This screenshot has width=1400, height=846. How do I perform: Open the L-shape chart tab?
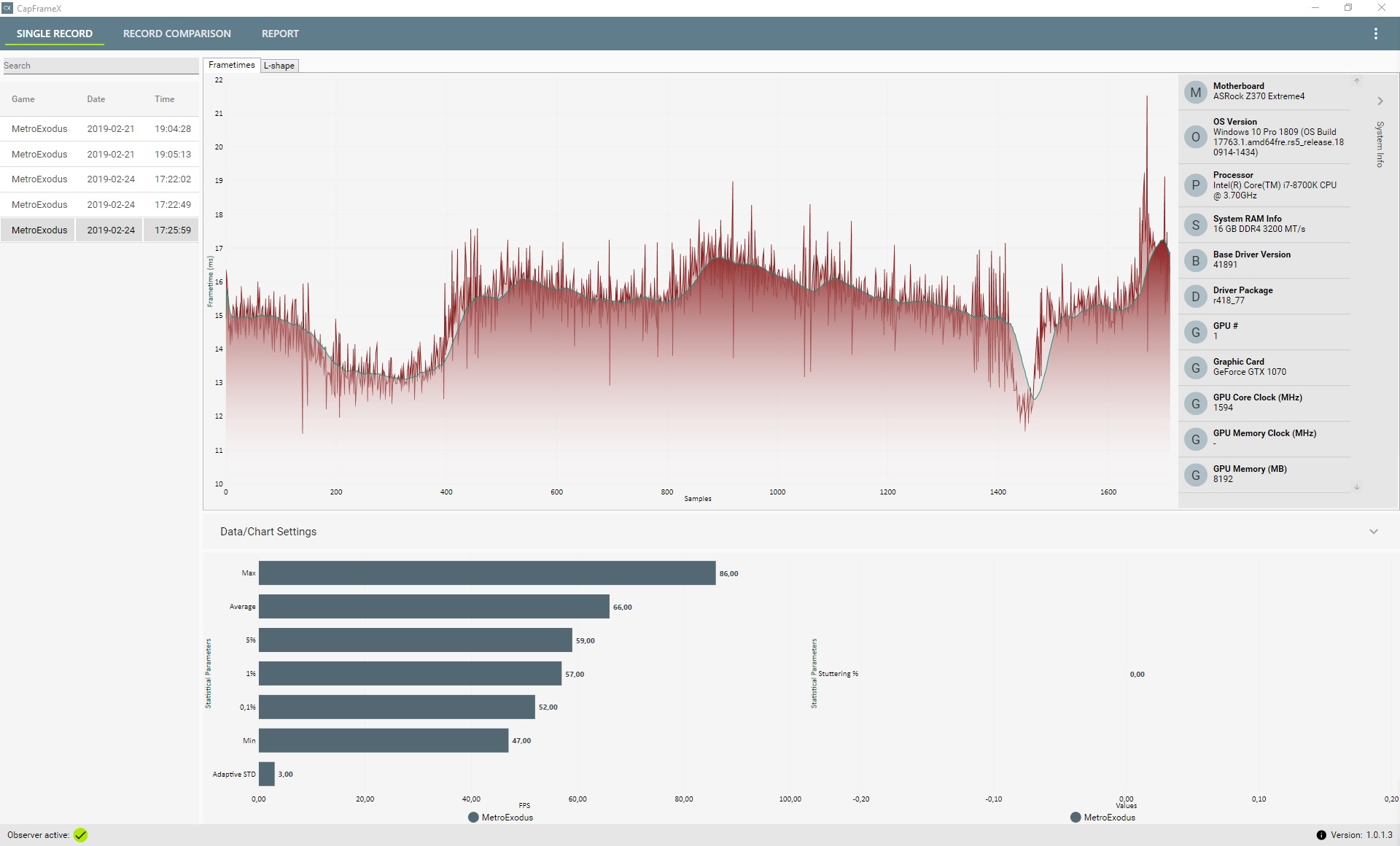click(x=279, y=66)
